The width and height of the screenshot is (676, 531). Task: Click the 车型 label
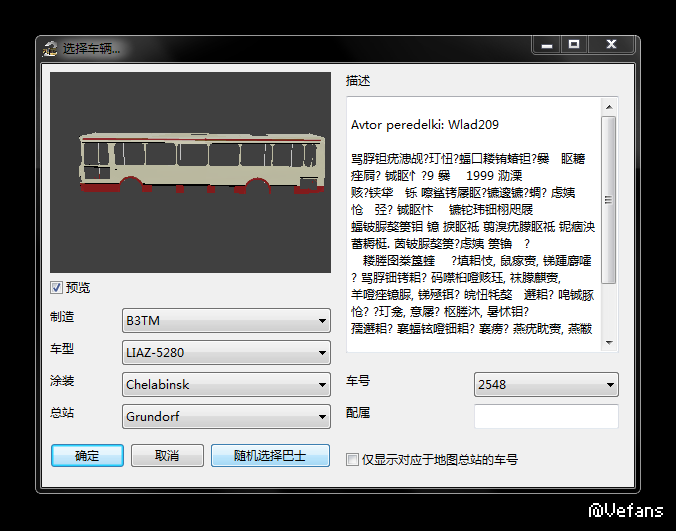click(62, 349)
